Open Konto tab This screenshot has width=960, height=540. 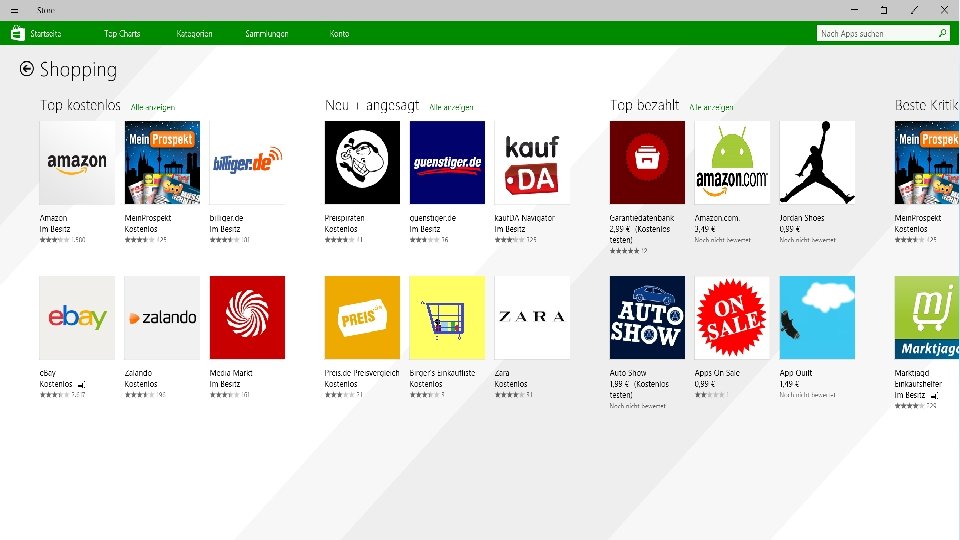click(x=339, y=34)
